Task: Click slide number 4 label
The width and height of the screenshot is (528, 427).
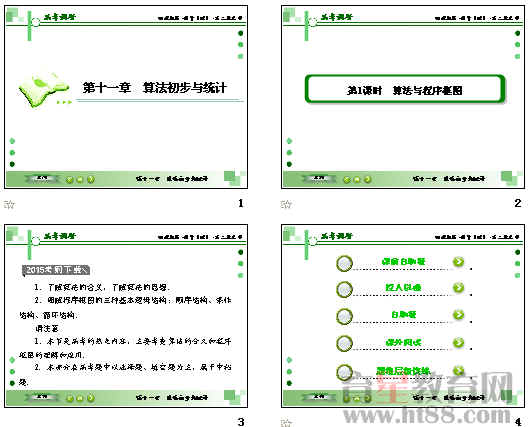Action: point(518,422)
